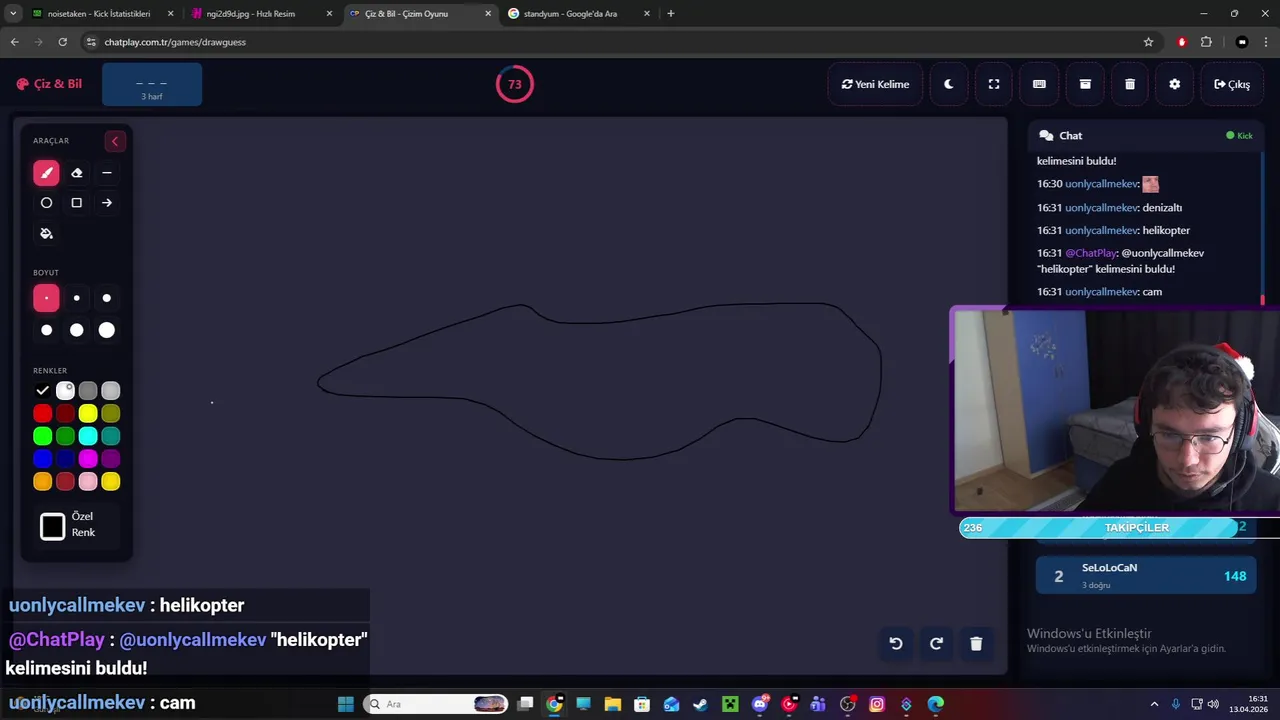Choose the smallest brush size
The width and height of the screenshot is (1280, 720).
(46, 298)
